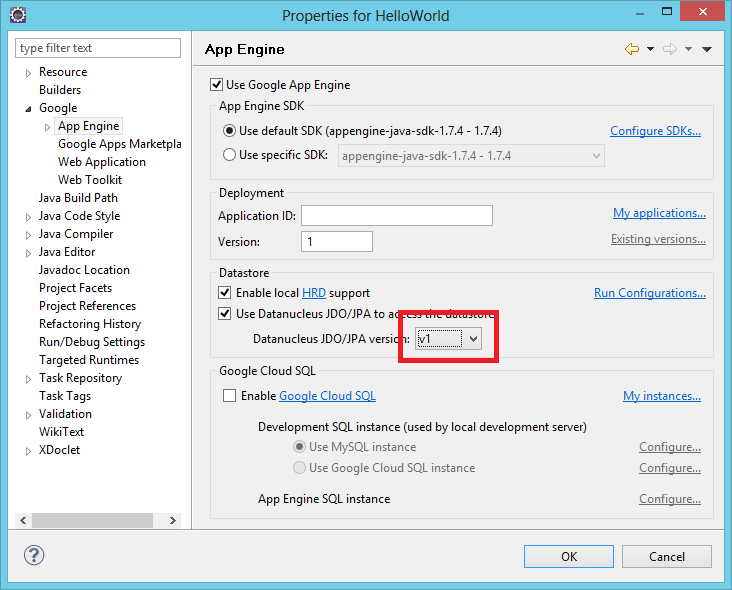Click the Cancel button

point(667,556)
